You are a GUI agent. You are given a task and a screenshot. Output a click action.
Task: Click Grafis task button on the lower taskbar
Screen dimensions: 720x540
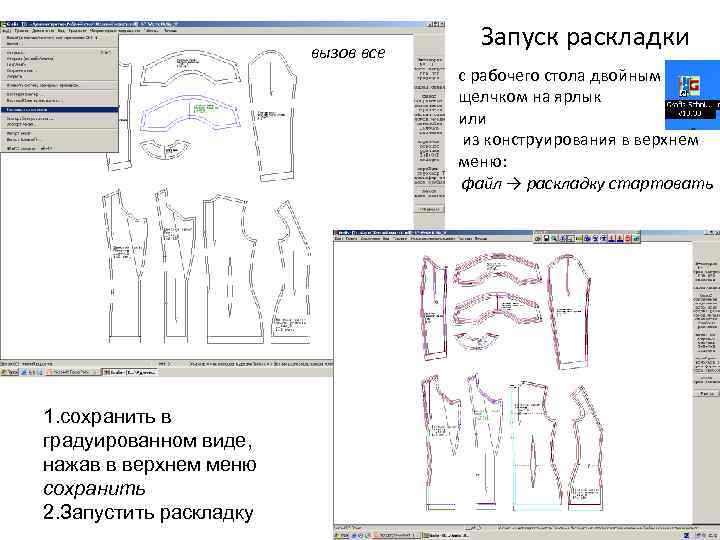(446, 535)
